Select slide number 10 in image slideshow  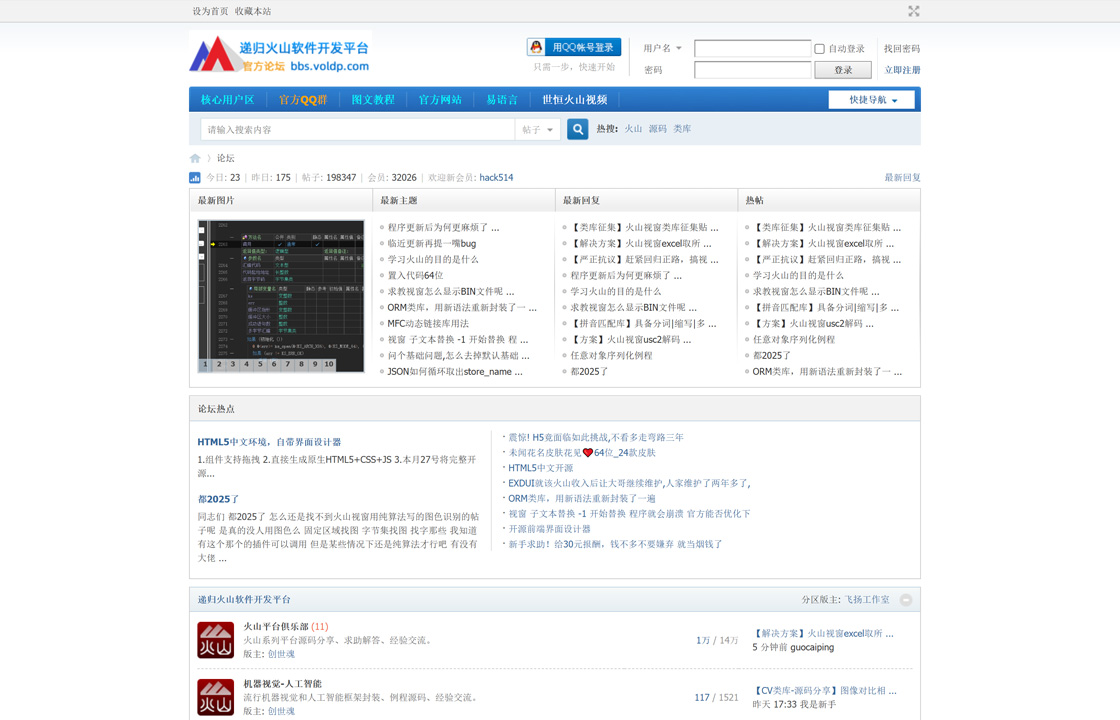click(x=329, y=364)
